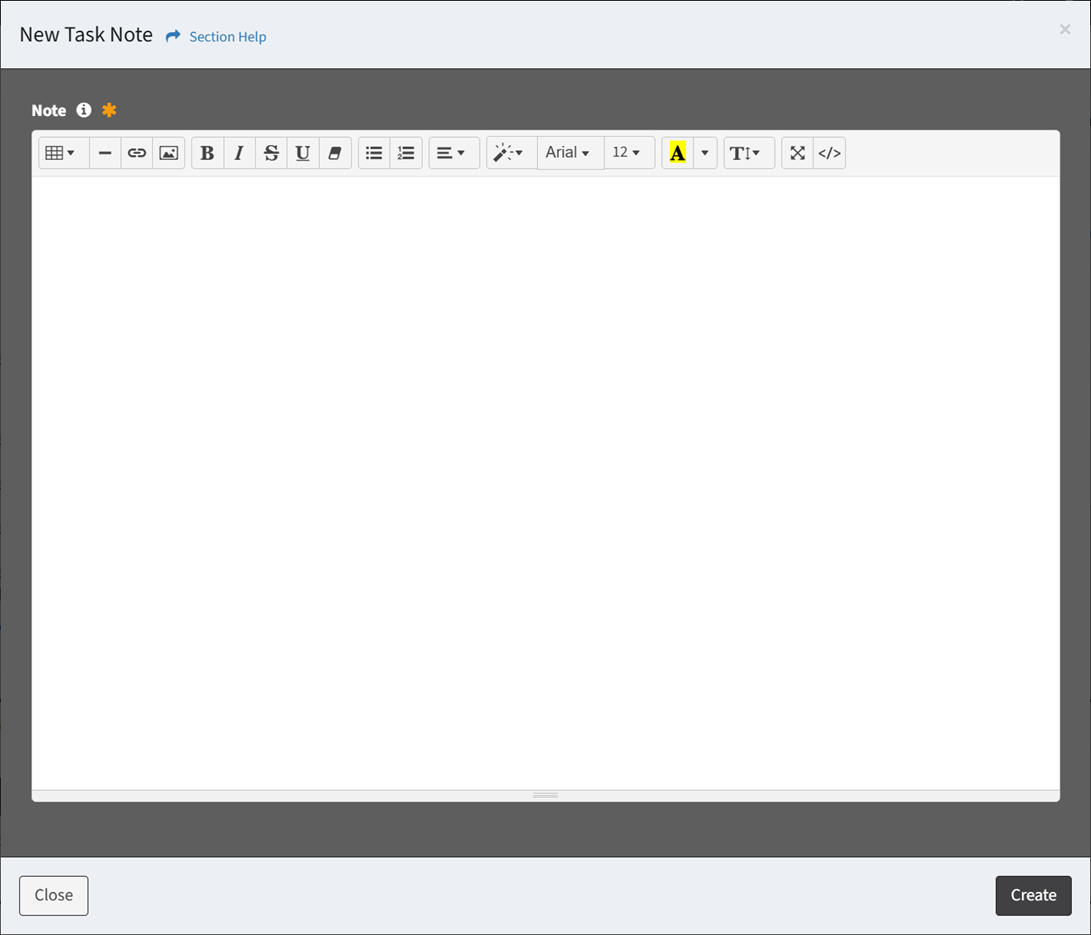This screenshot has width=1091, height=935.
Task: Open the Section Help link
Action: pos(227,37)
